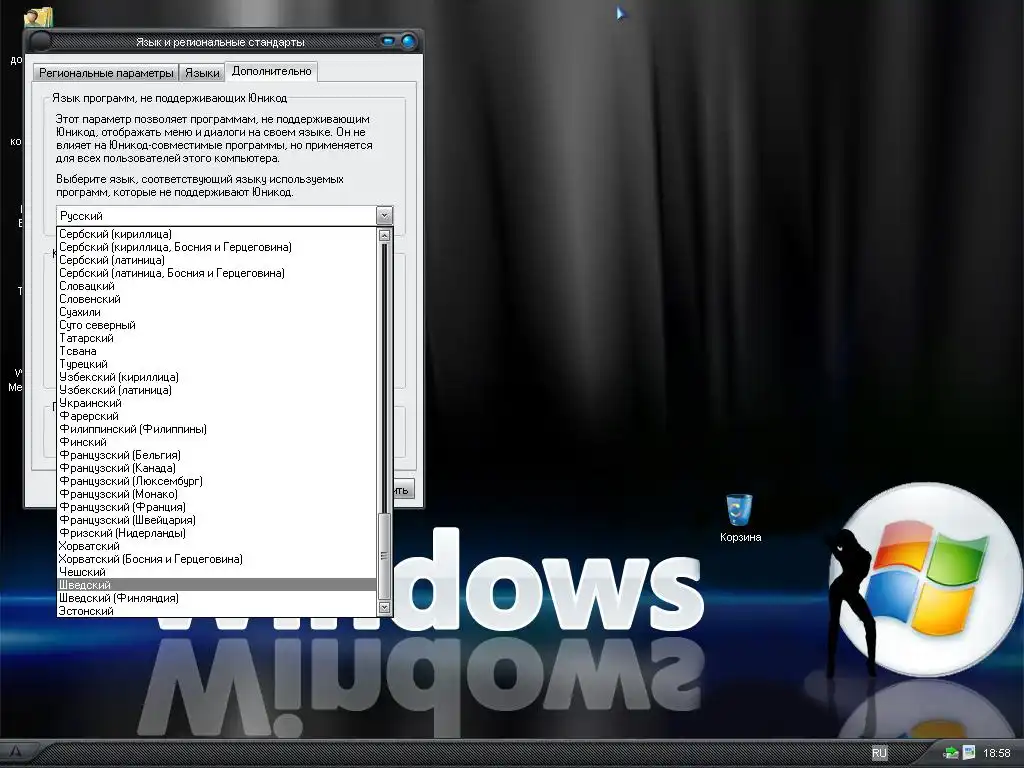The width and height of the screenshot is (1024, 768).
Task: Select Чешский in the language list
Action: (x=216, y=572)
